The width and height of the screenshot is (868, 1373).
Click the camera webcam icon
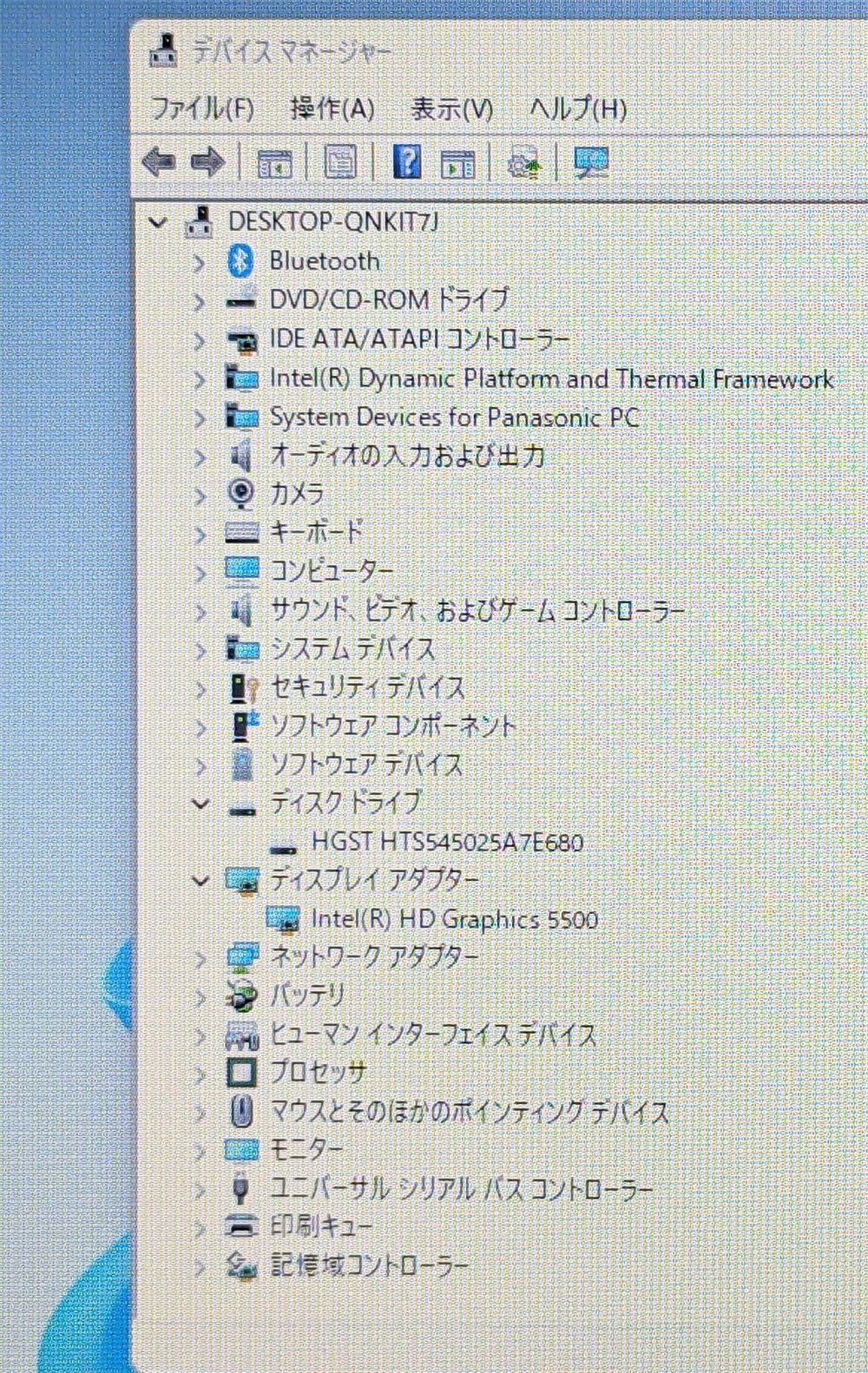[241, 494]
